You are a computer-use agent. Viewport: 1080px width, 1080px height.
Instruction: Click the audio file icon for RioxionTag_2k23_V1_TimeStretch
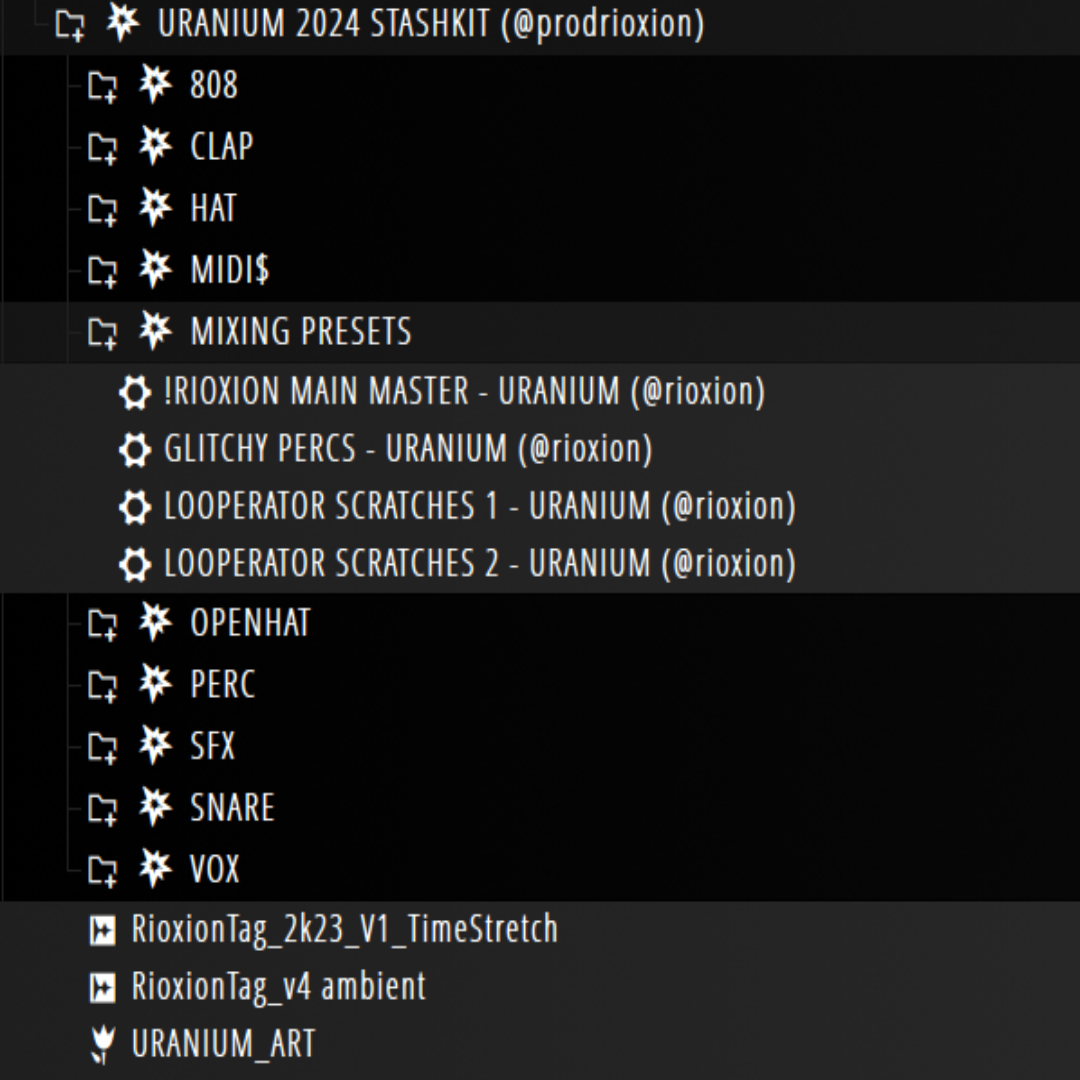(103, 931)
